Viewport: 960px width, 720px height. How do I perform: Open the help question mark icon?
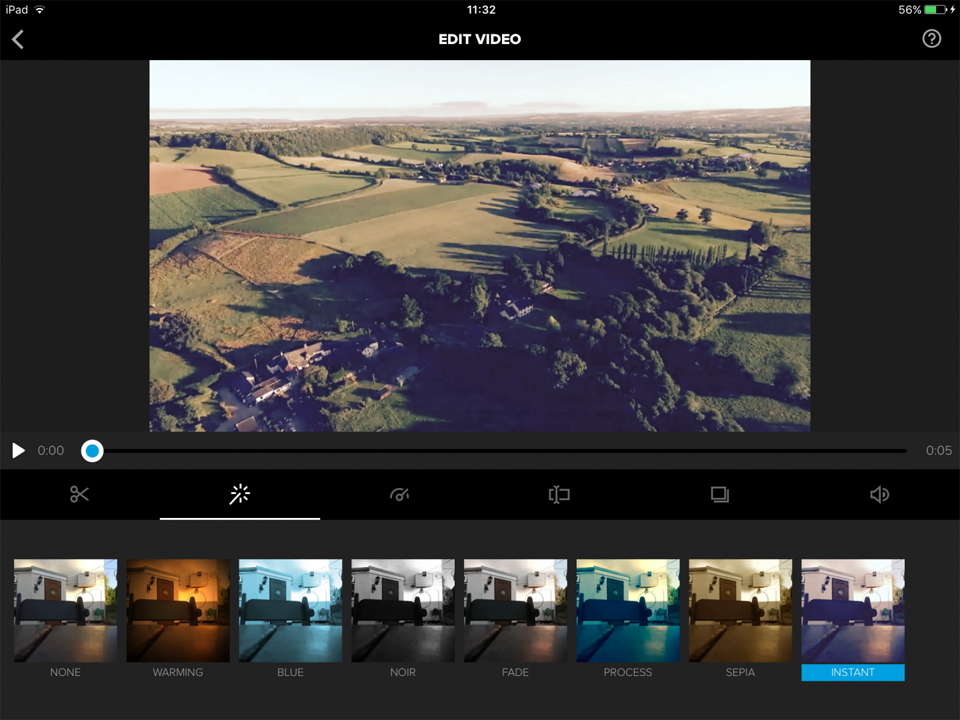click(x=931, y=39)
